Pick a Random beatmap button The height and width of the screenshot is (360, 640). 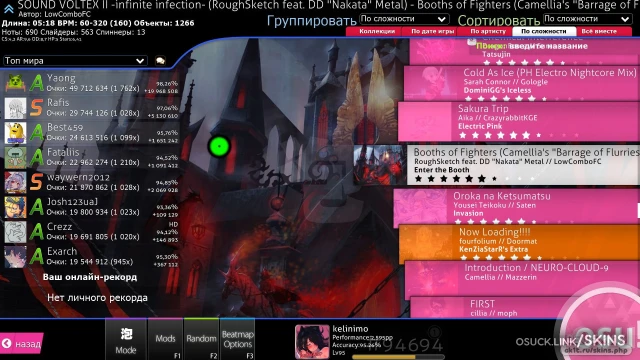201,340
